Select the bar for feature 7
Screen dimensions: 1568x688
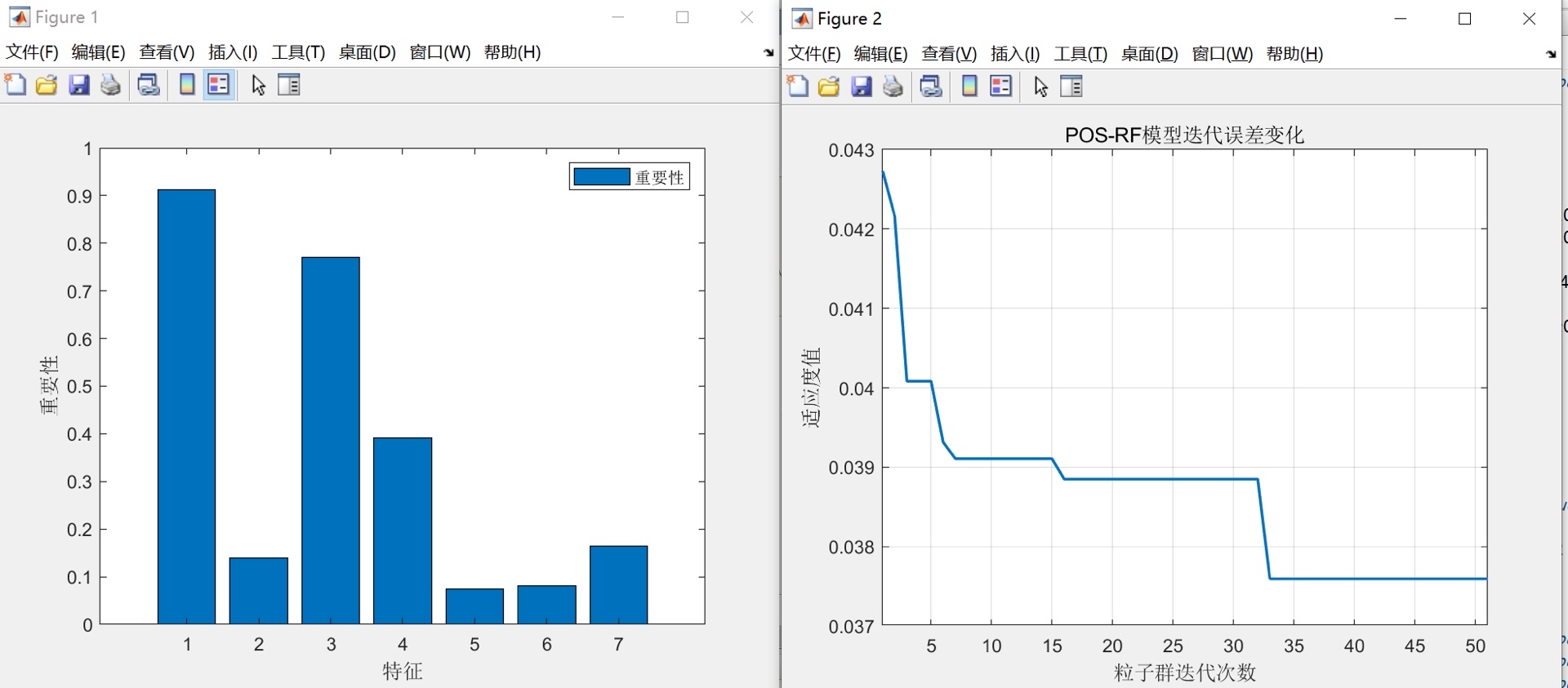click(618, 585)
